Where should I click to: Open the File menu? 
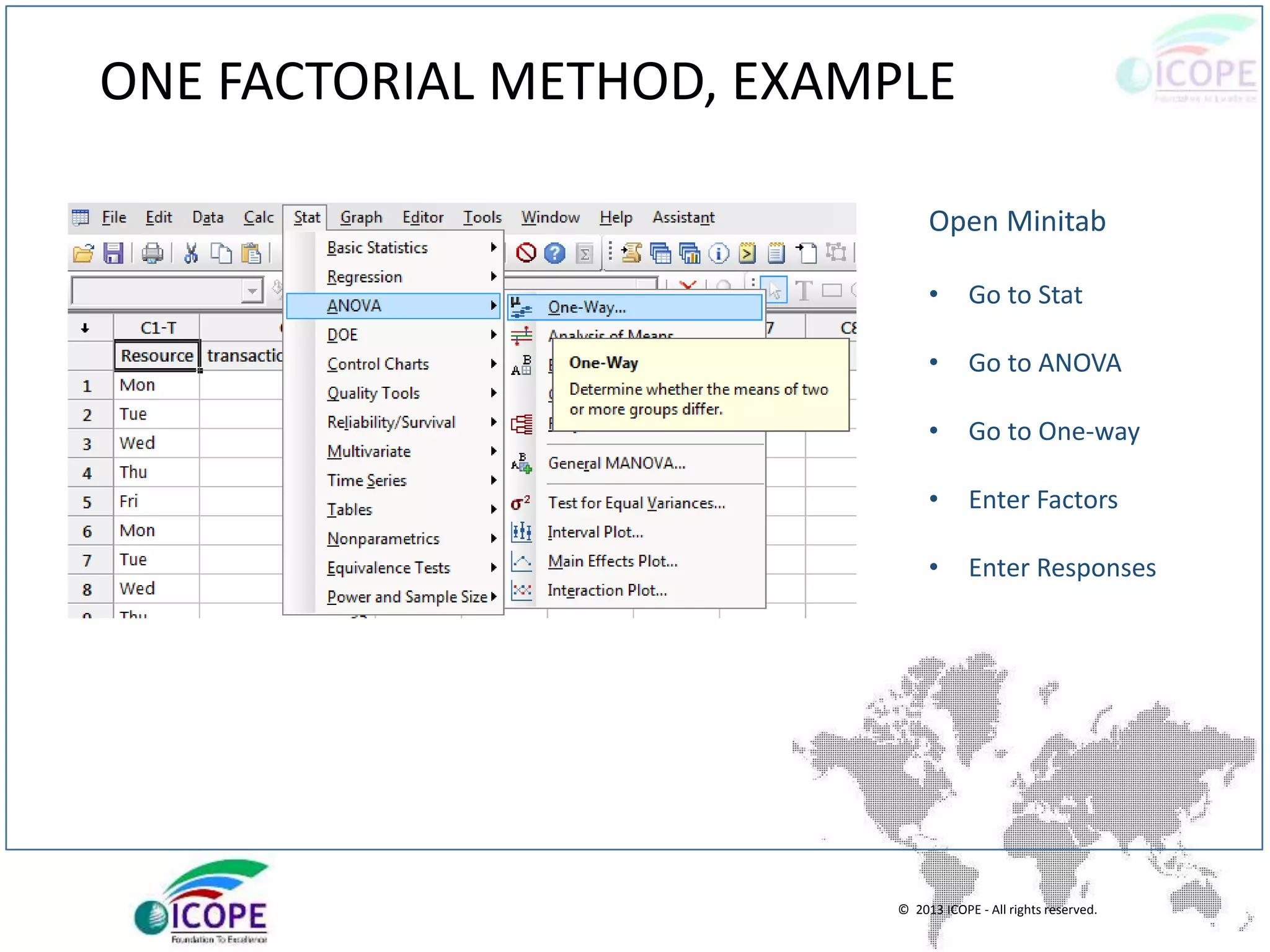tap(114, 218)
